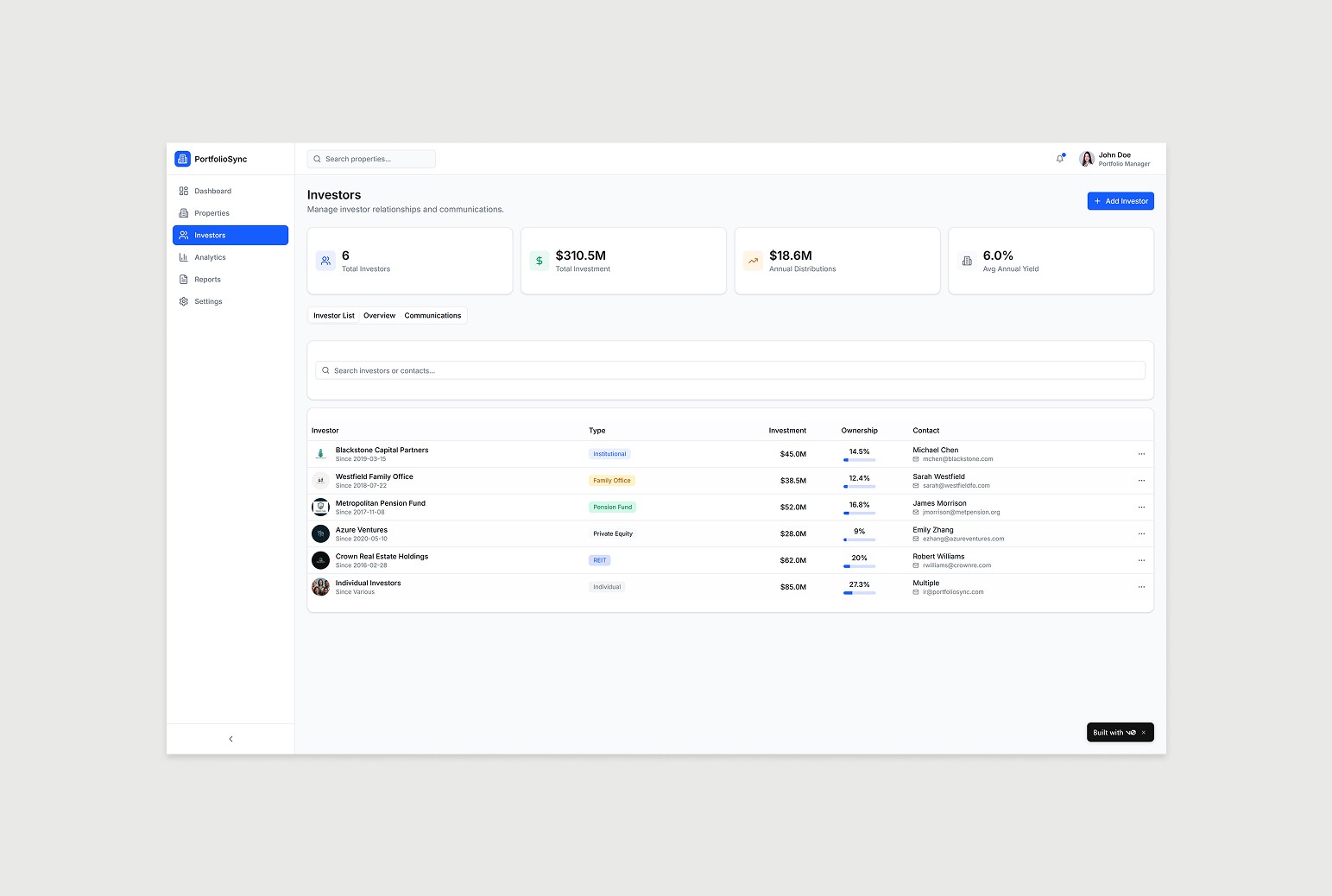
Task: Open row actions menu for Individual Investors
Action: pyautogui.click(x=1141, y=587)
